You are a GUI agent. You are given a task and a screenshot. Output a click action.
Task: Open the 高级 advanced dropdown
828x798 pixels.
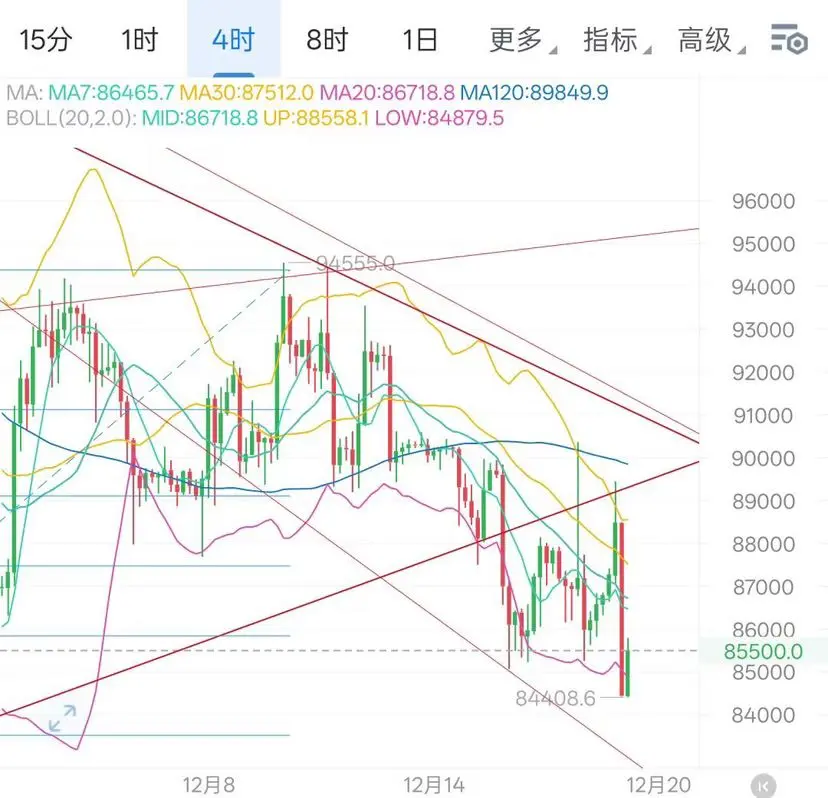pyautogui.click(x=711, y=40)
